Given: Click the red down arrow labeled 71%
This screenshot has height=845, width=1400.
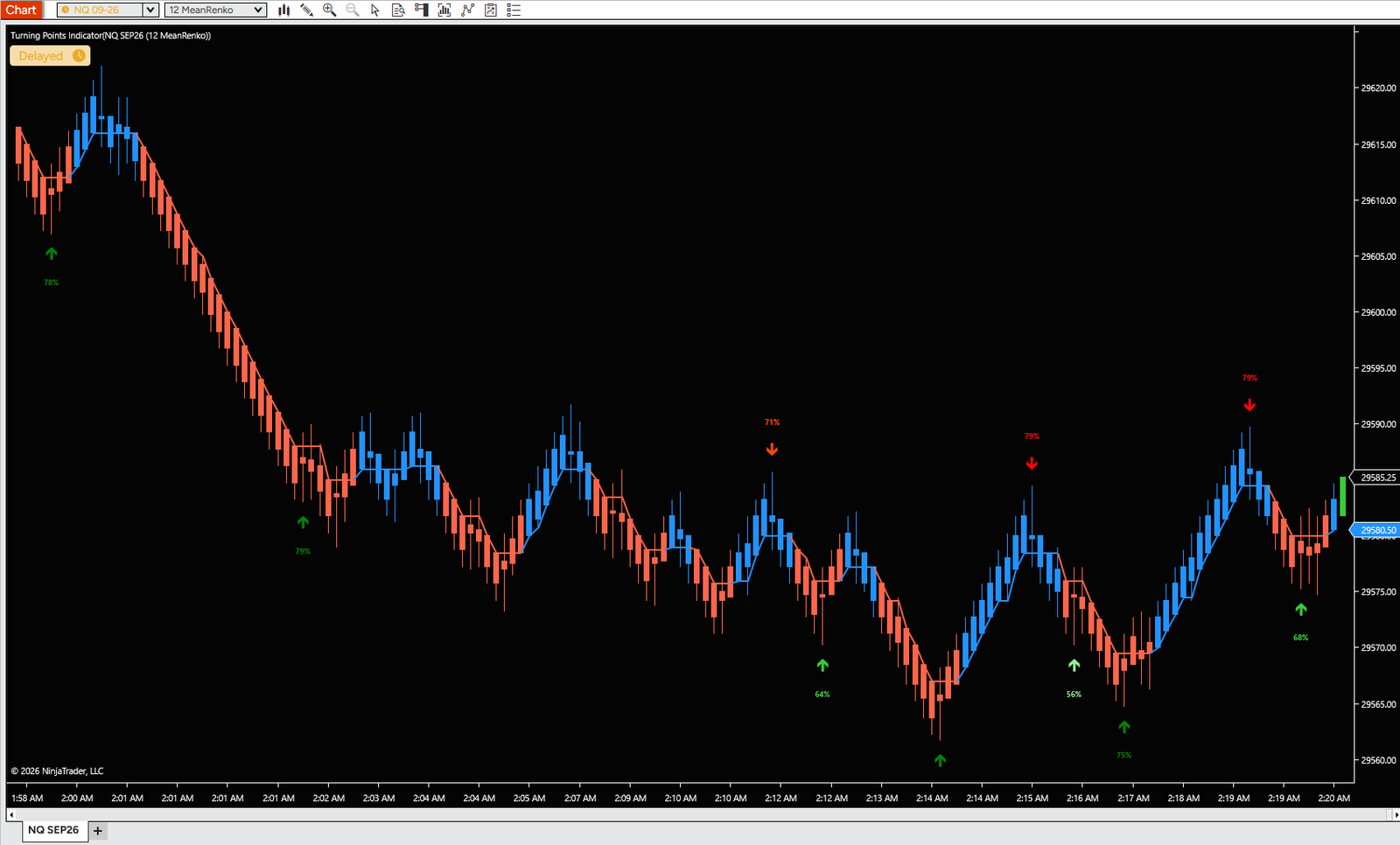Looking at the screenshot, I should tap(772, 450).
